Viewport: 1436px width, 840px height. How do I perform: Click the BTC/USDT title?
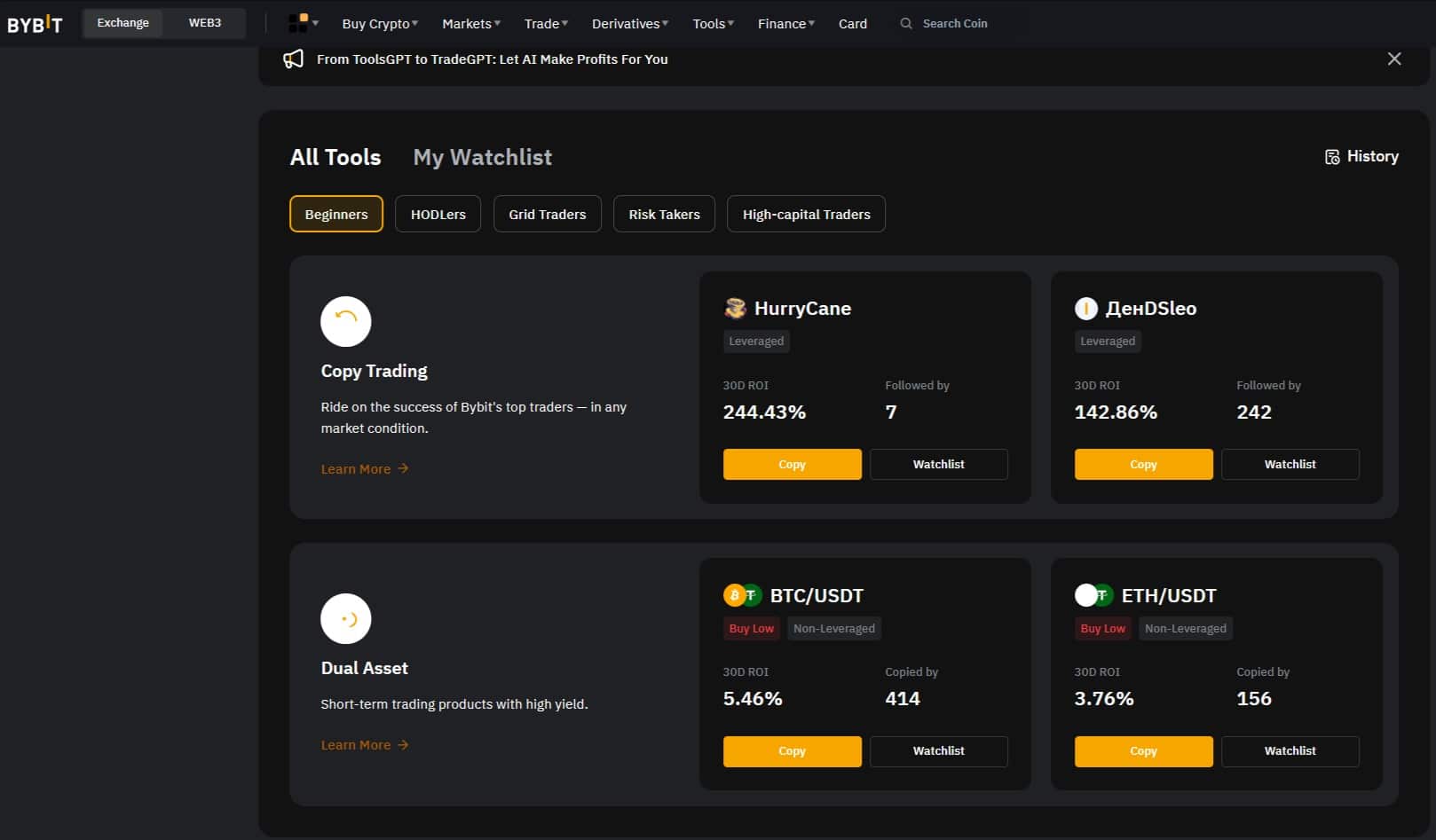point(817,595)
